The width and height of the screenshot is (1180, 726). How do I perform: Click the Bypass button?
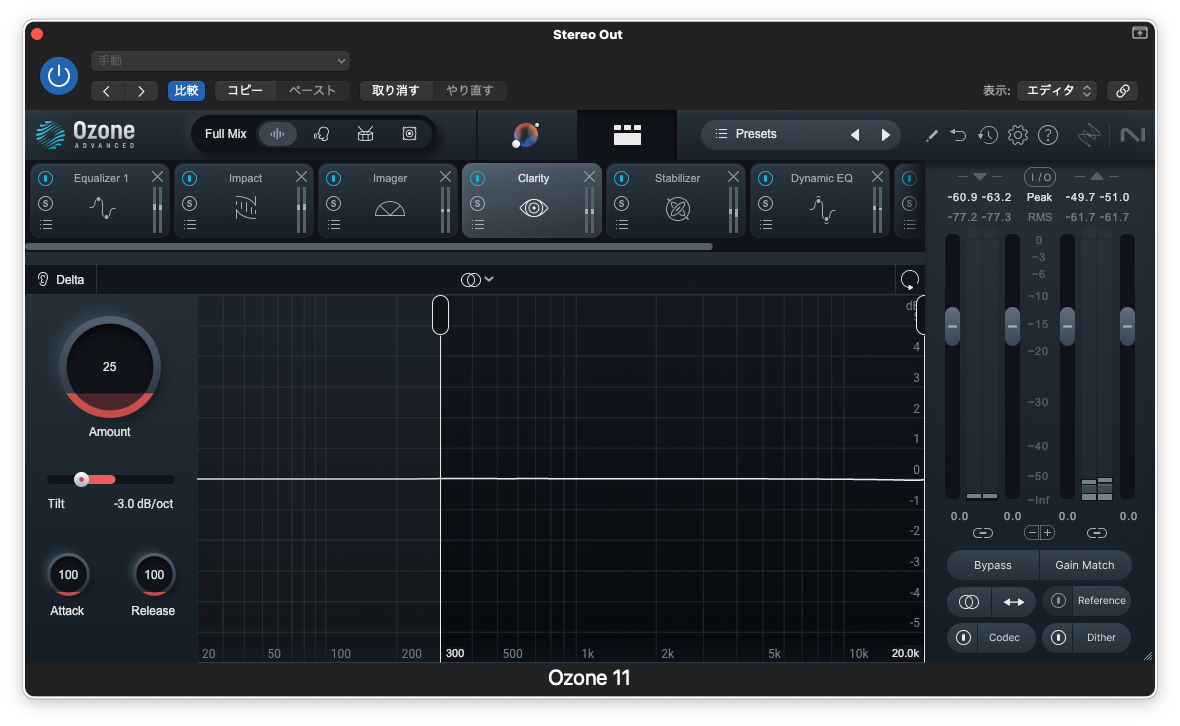point(991,565)
